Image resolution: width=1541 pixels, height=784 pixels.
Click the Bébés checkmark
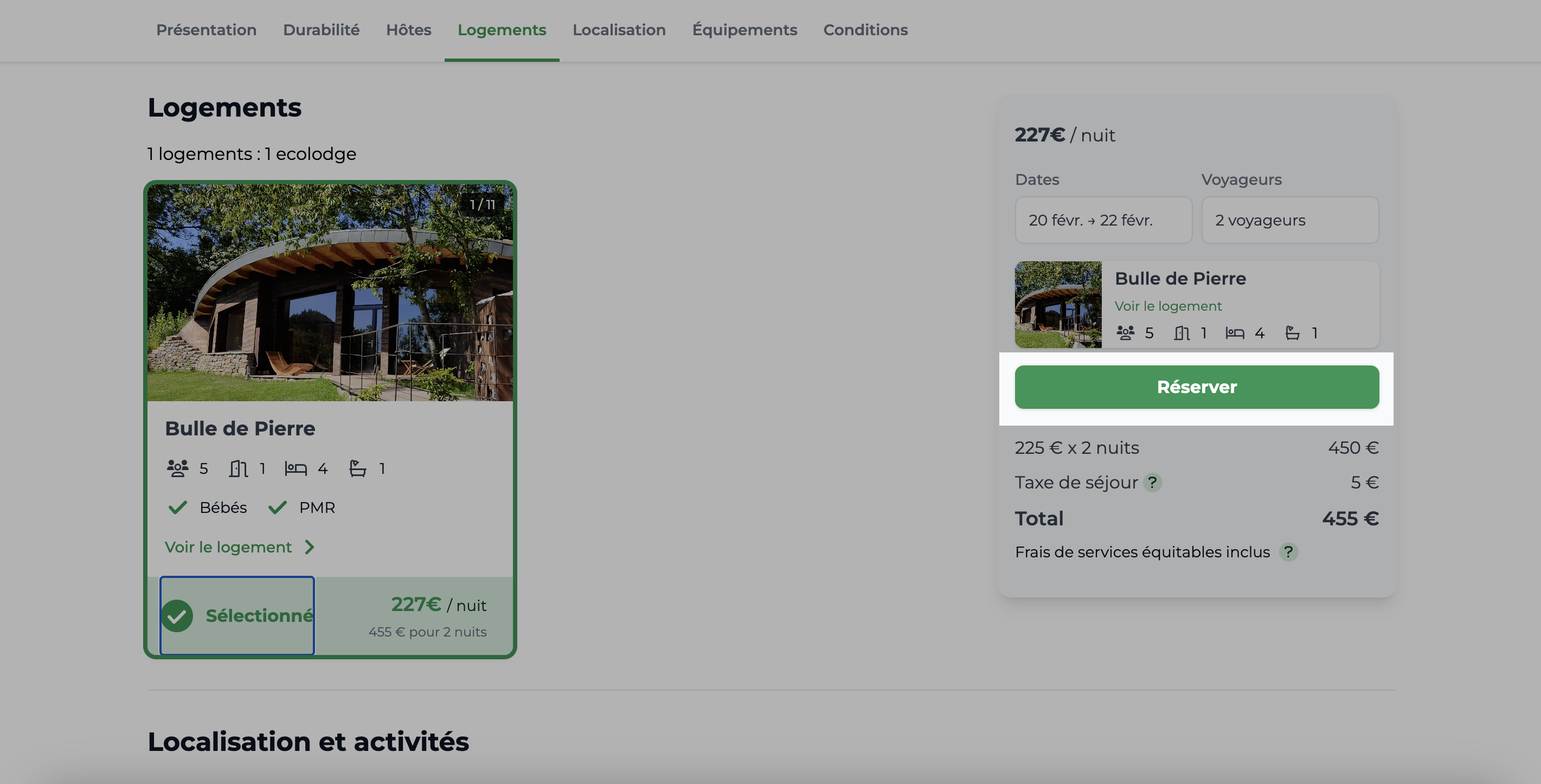[x=178, y=507]
